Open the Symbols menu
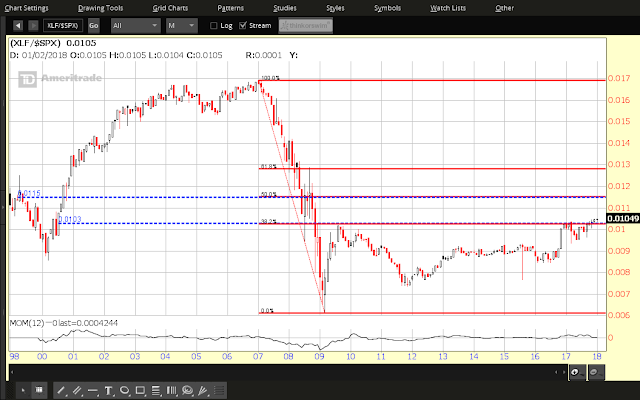This screenshot has height=400, width=640. (387, 8)
